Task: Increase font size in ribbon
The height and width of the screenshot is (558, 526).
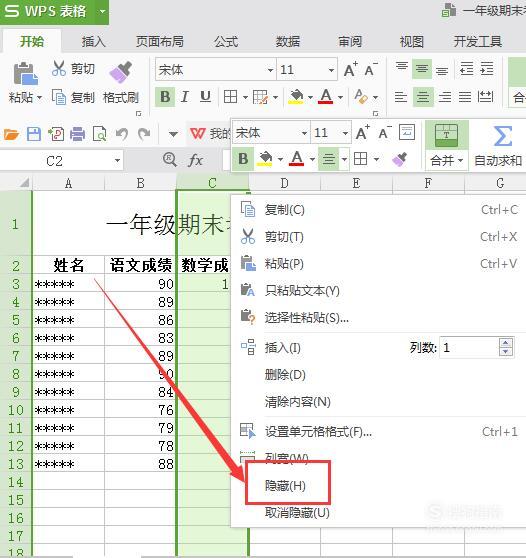Action: tap(351, 69)
